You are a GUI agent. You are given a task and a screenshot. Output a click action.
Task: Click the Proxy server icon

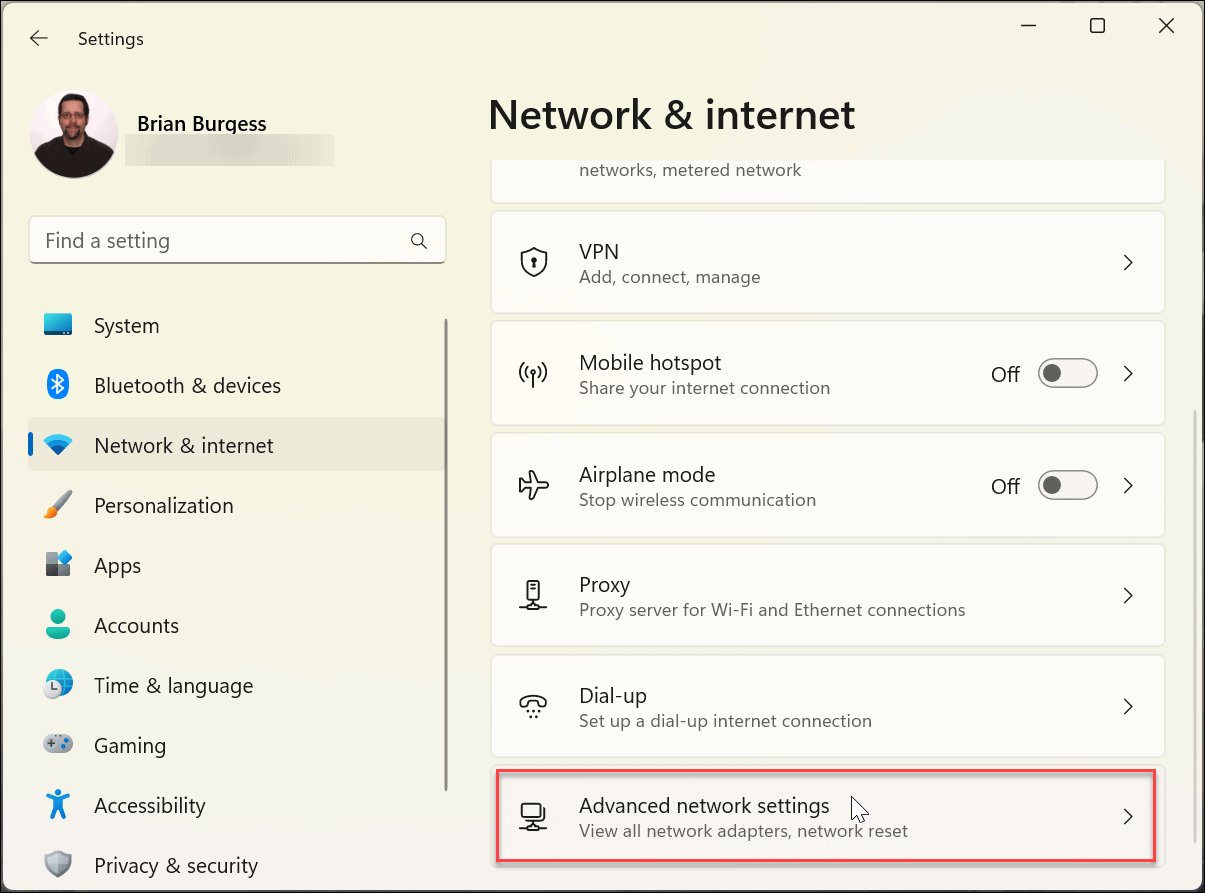point(533,595)
